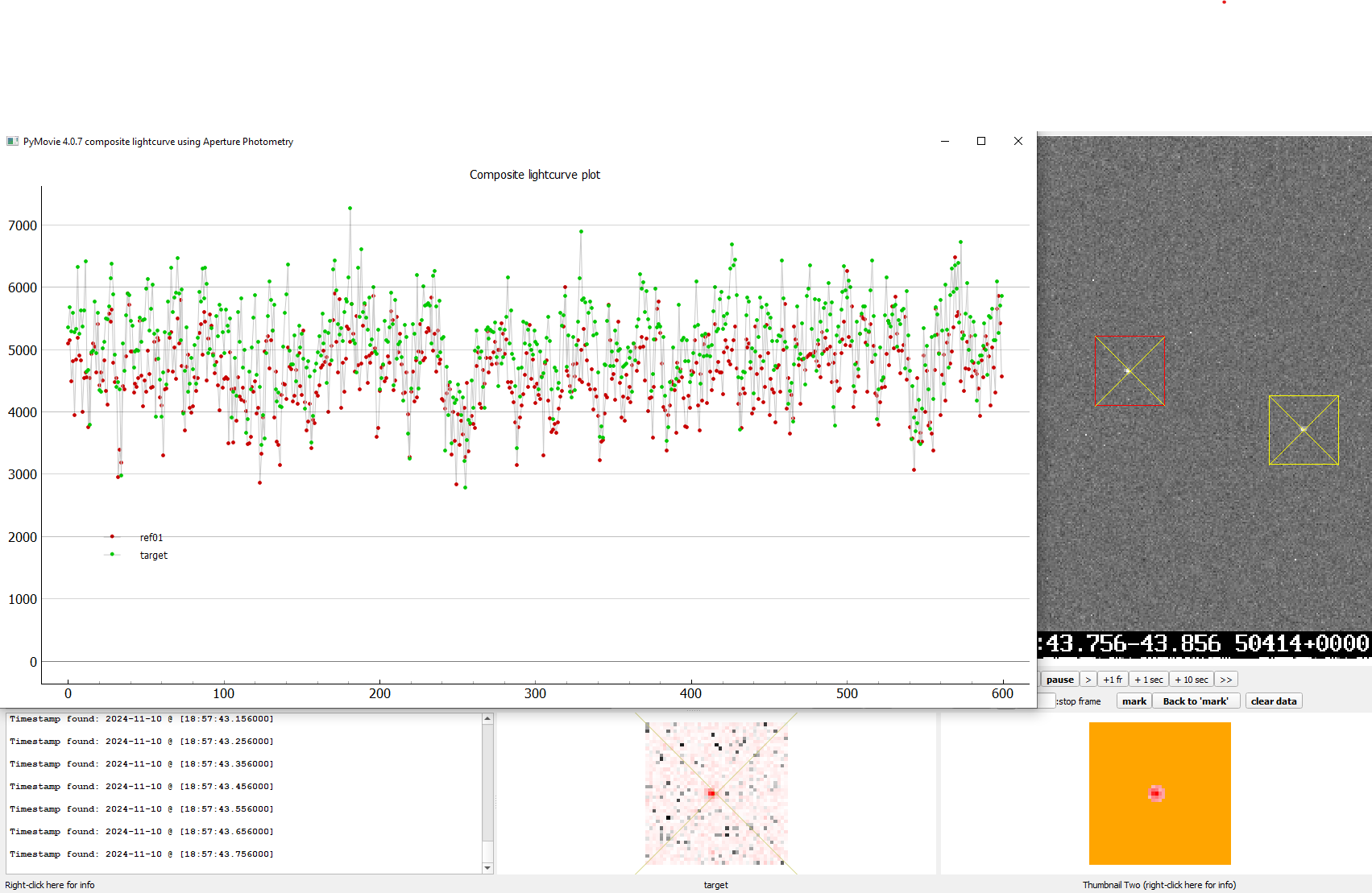
Task: Click the 'mark' button
Action: click(1134, 701)
